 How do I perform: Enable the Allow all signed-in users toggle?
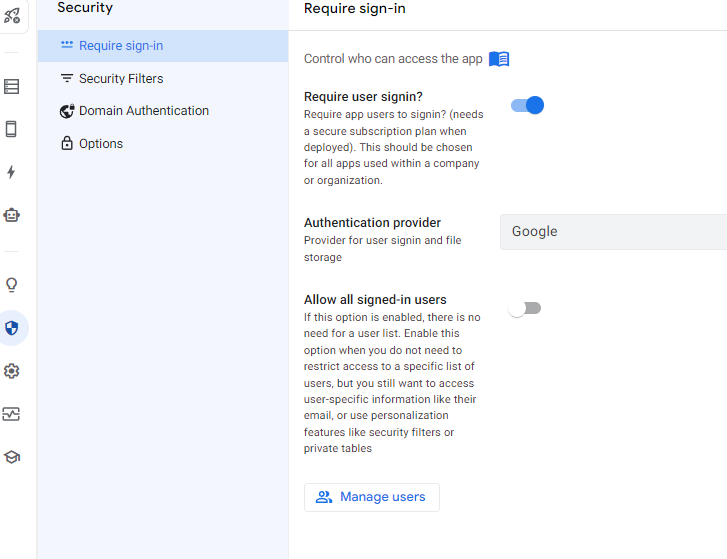click(x=524, y=308)
